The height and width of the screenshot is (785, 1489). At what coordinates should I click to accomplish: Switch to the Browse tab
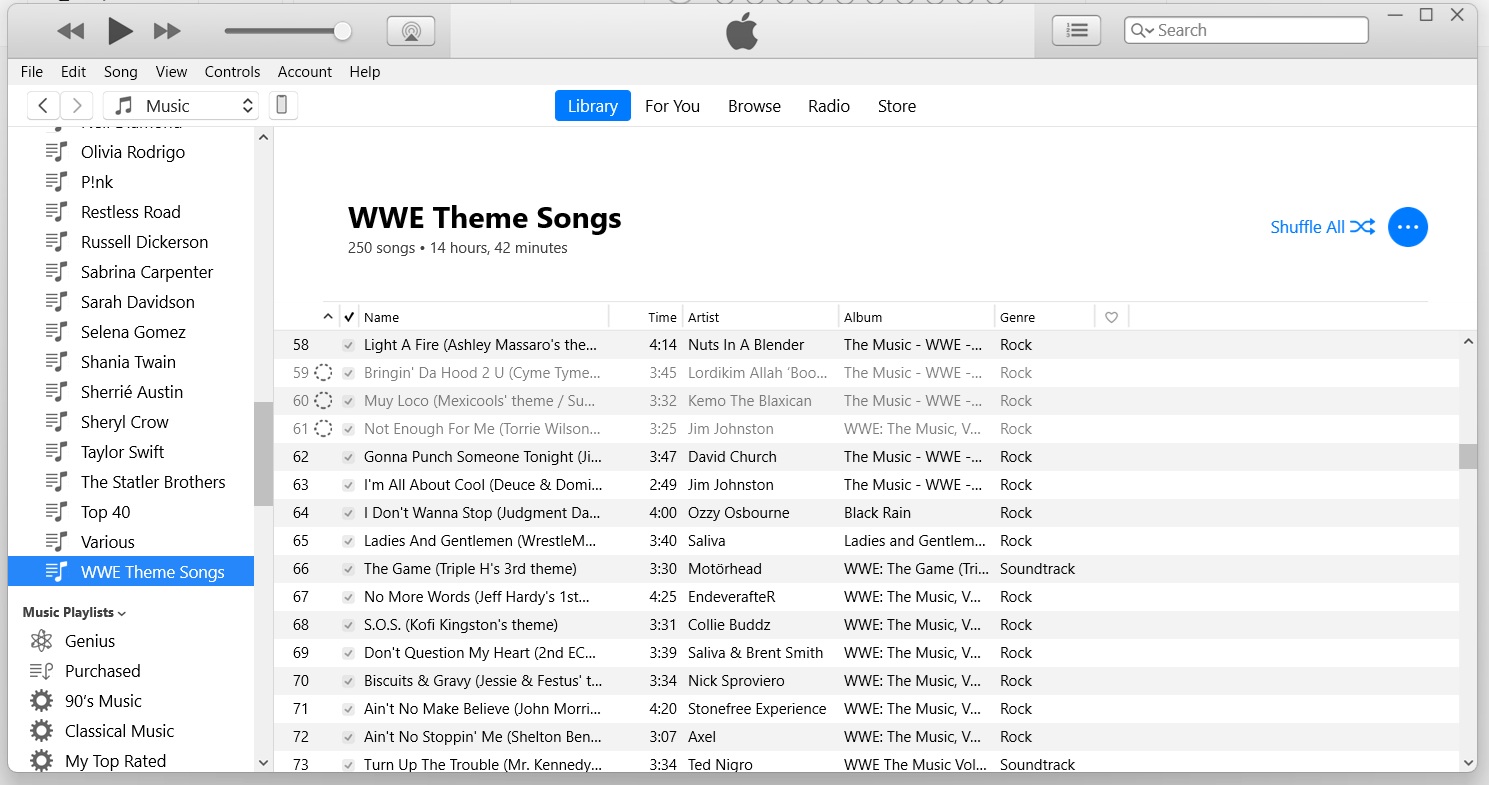click(x=754, y=106)
